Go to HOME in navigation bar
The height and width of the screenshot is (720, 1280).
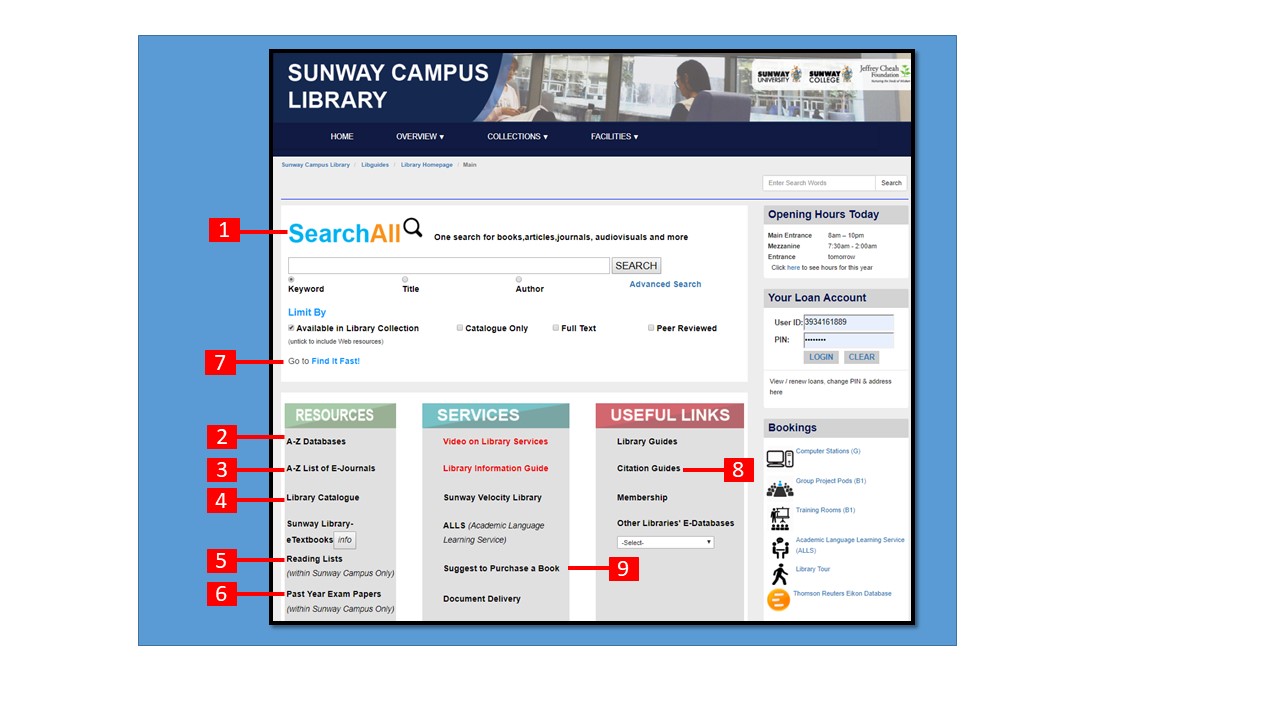pyautogui.click(x=342, y=137)
